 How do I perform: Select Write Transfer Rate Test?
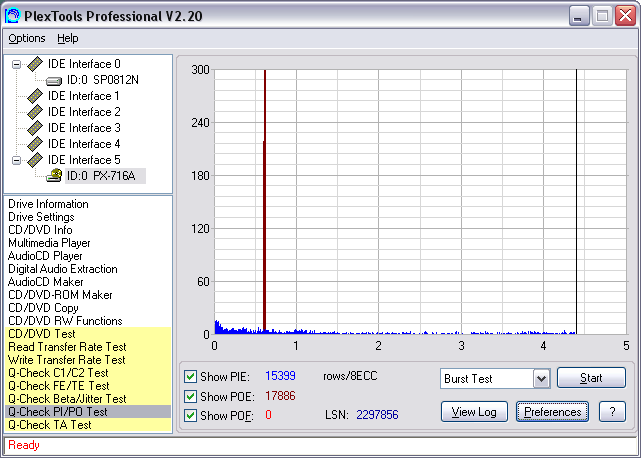pyautogui.click(x=88, y=360)
